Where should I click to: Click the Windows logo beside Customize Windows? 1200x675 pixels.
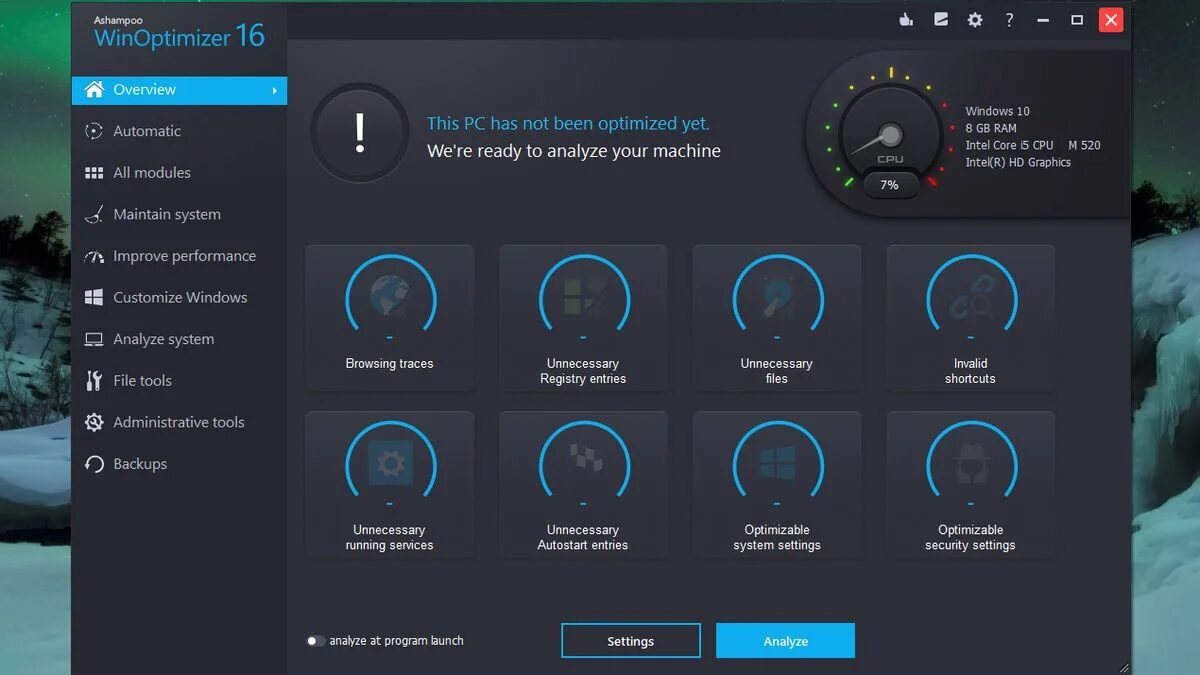point(94,298)
